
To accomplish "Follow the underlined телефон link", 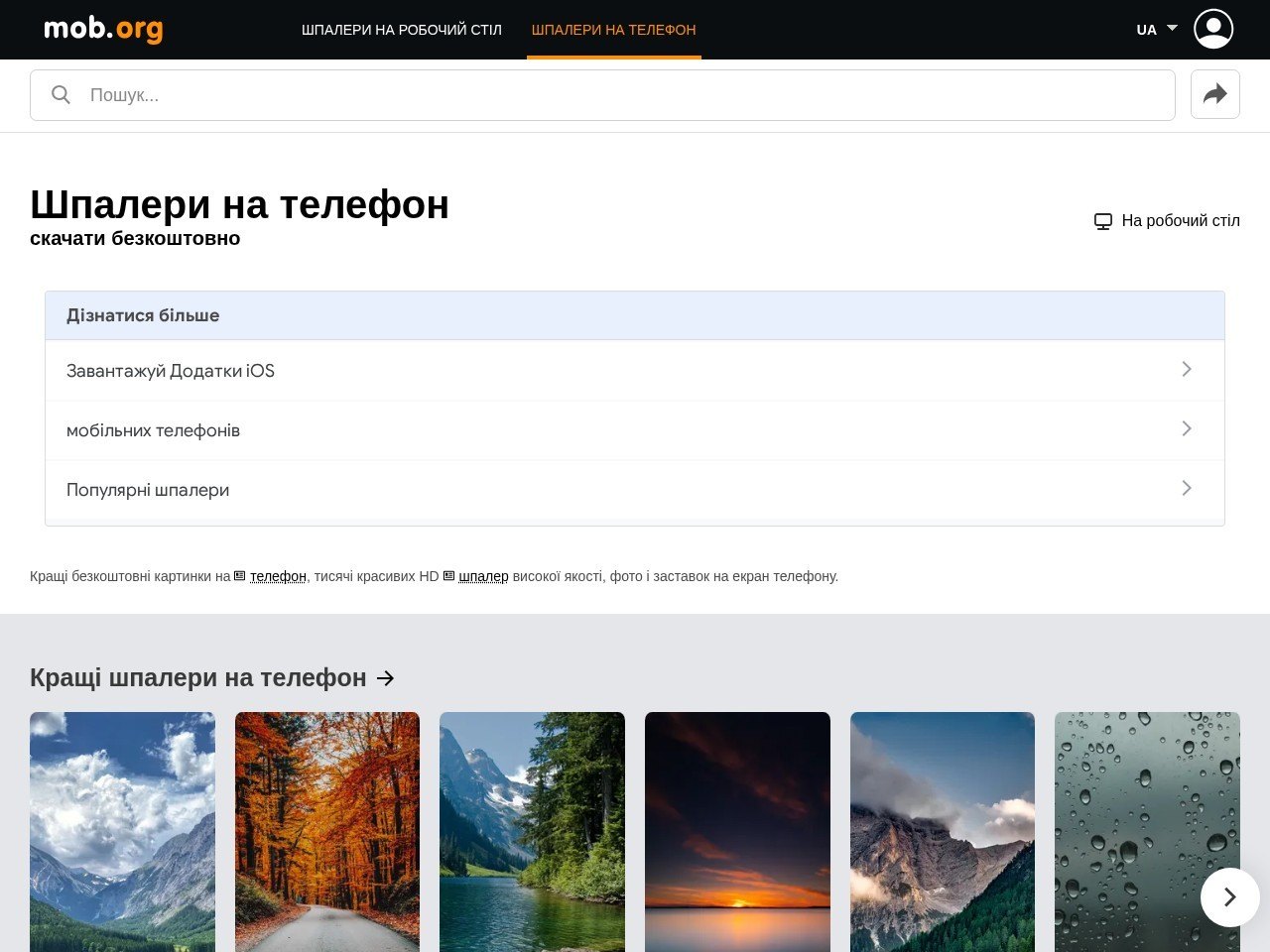I will click(278, 576).
